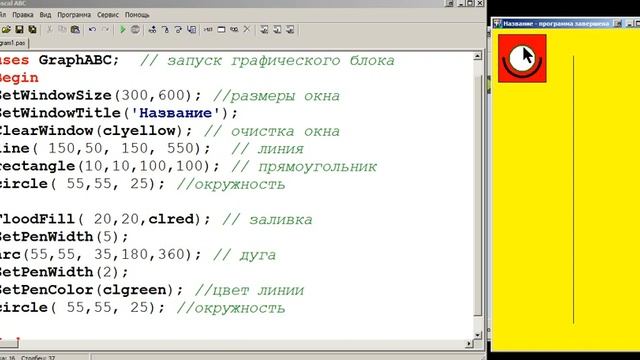Click editor vertical scrollbar down arrow

click(x=478, y=335)
